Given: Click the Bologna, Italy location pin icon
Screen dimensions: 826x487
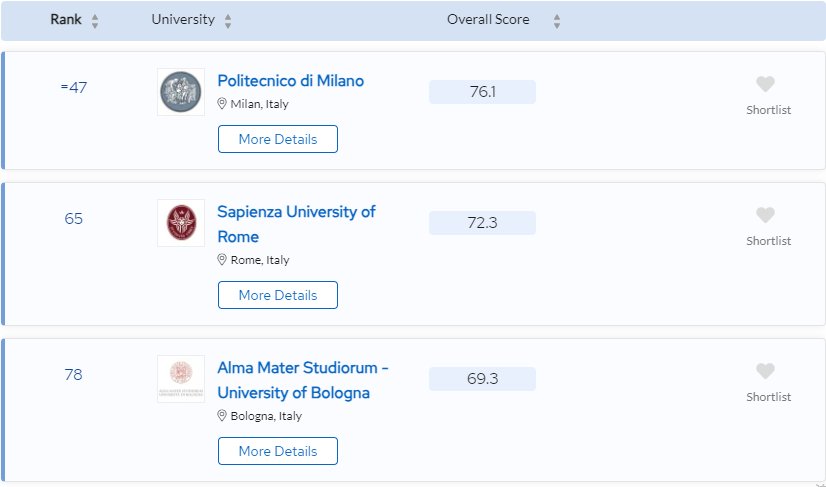Looking at the screenshot, I should point(222,415).
